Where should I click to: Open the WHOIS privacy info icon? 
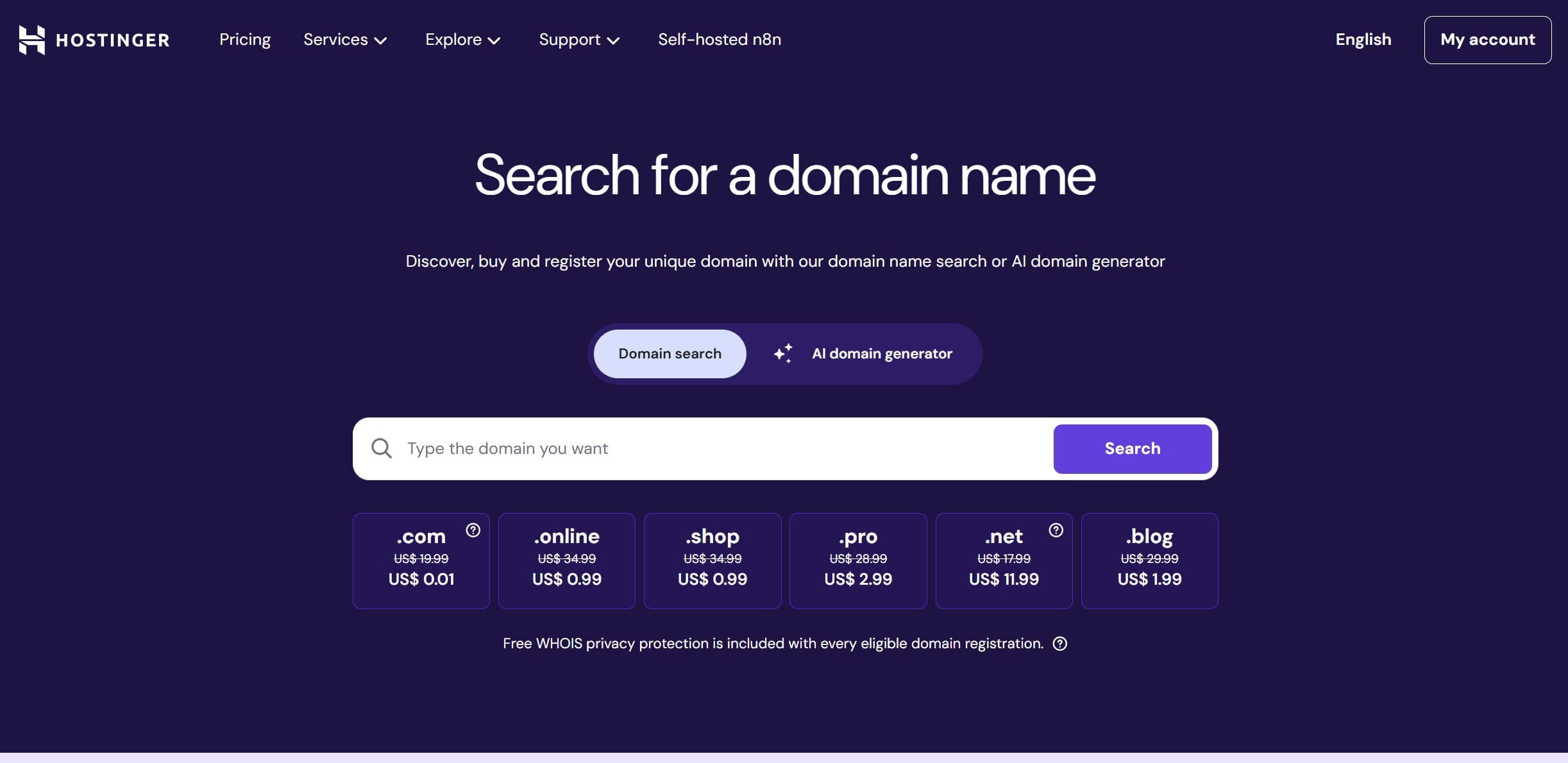1060,644
